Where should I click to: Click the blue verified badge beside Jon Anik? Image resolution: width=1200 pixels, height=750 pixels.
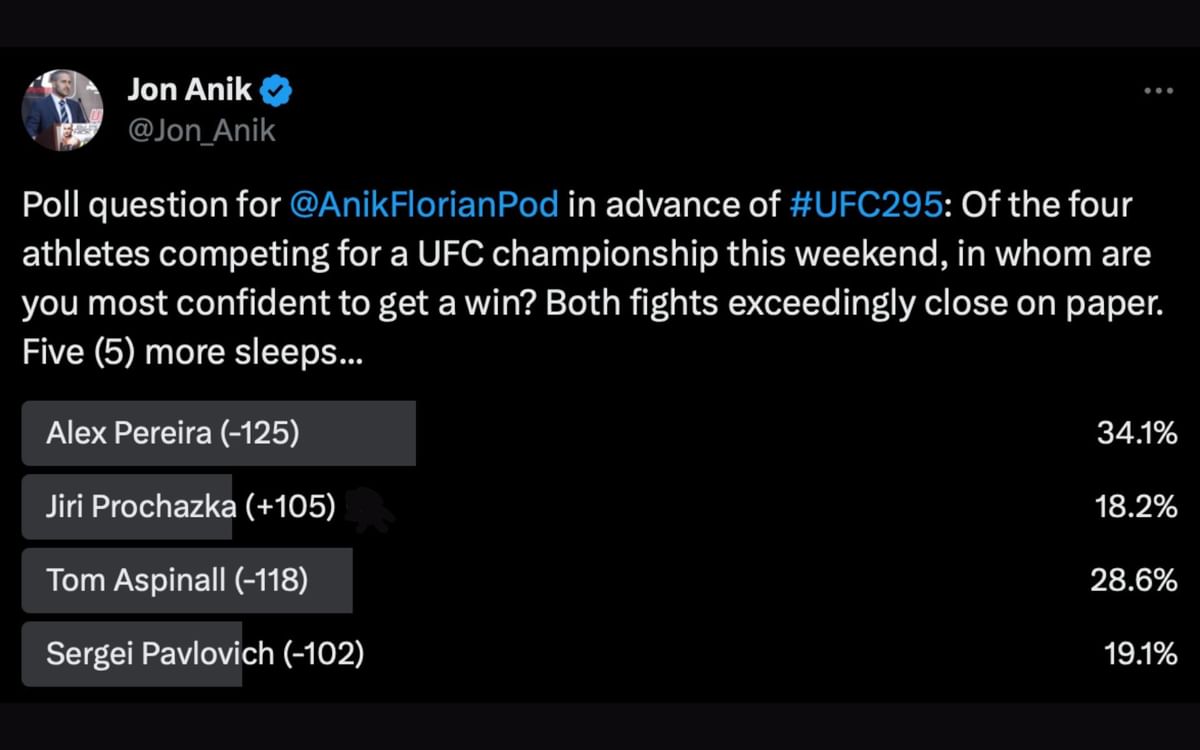[x=273, y=89]
